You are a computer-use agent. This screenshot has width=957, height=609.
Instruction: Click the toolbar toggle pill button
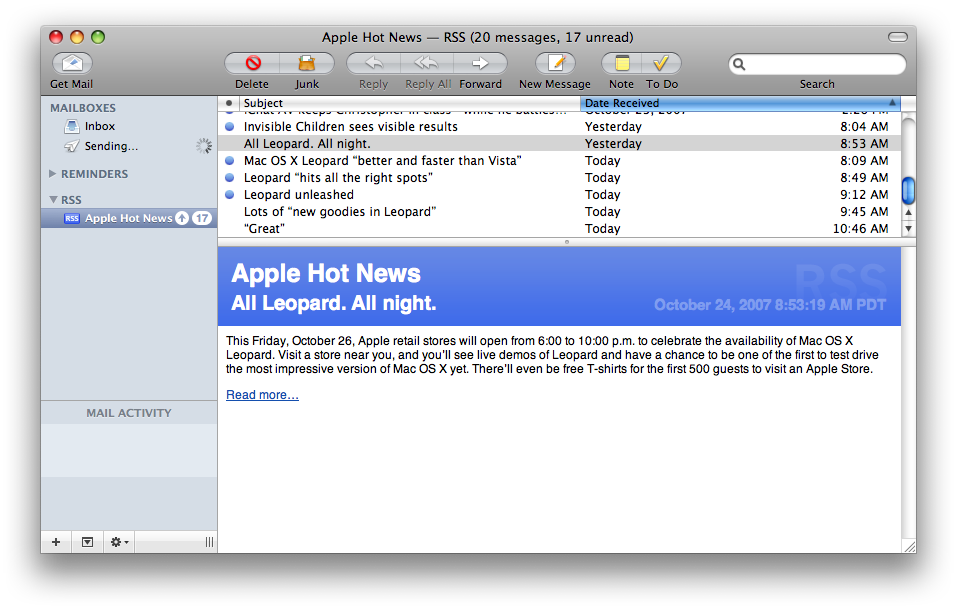click(x=897, y=37)
